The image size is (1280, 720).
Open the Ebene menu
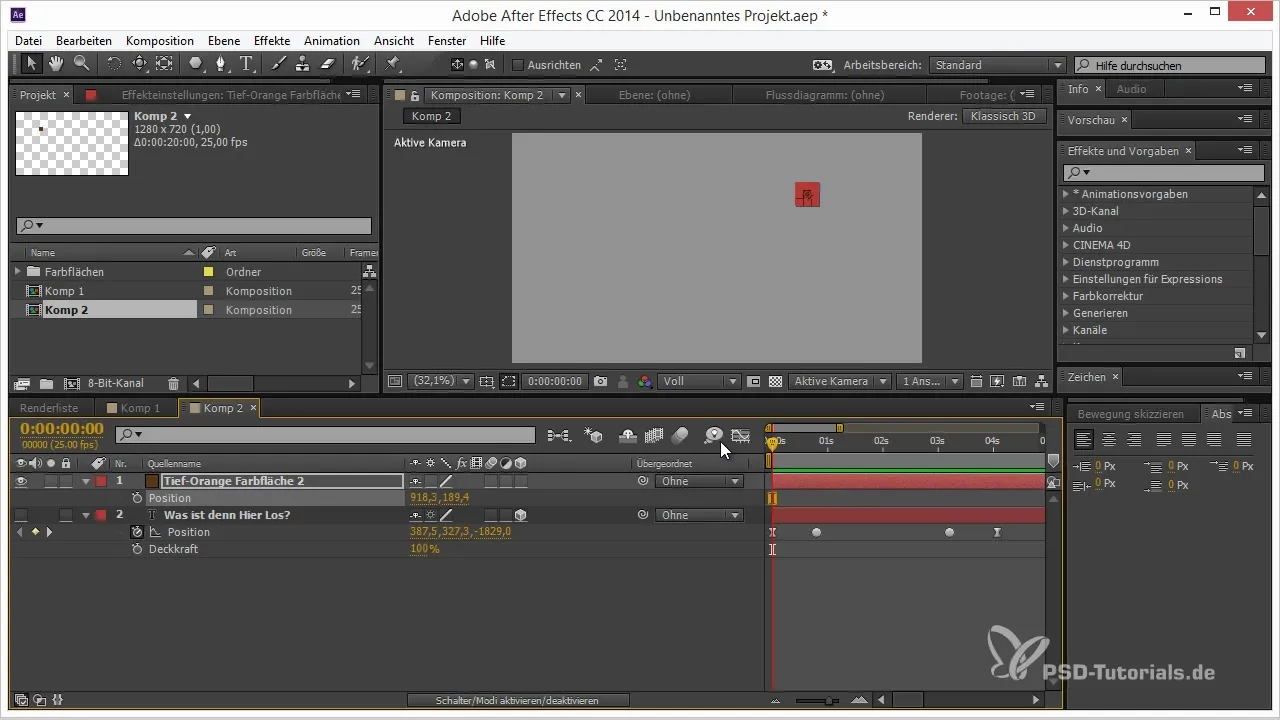point(225,41)
